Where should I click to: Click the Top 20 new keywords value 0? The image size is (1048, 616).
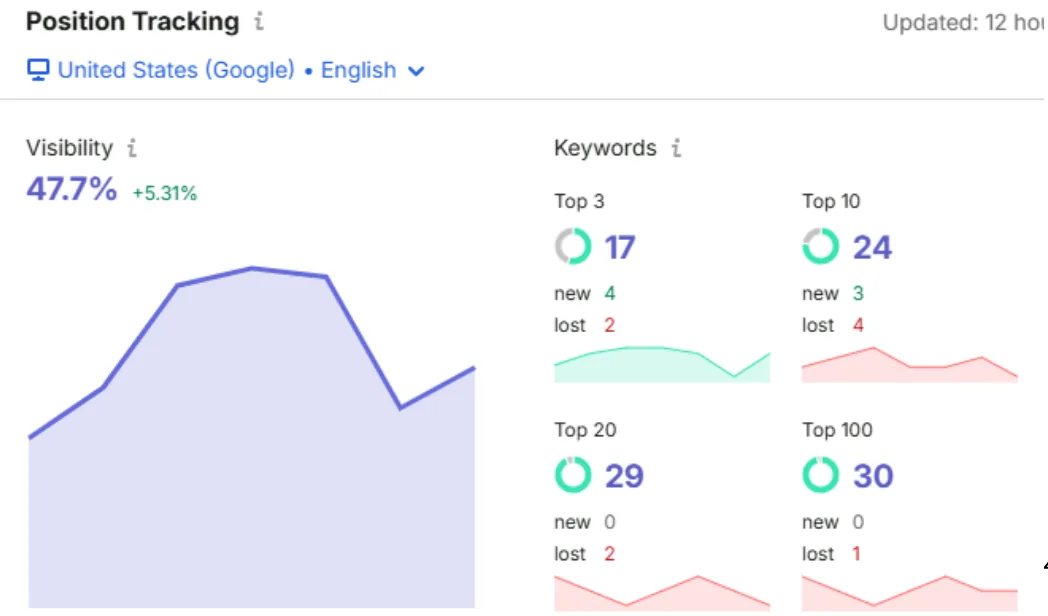click(x=610, y=522)
